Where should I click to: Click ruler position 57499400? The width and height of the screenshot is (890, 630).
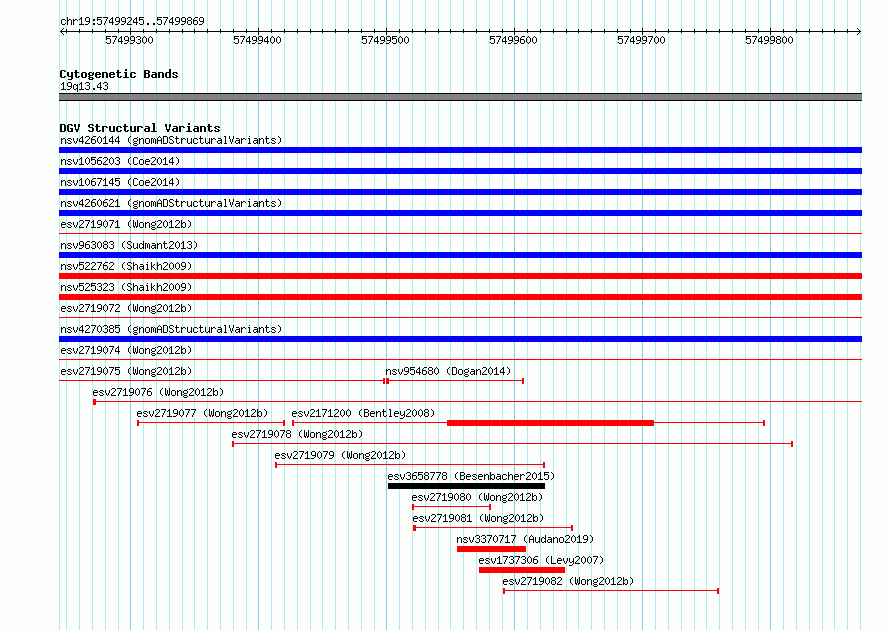(x=257, y=40)
